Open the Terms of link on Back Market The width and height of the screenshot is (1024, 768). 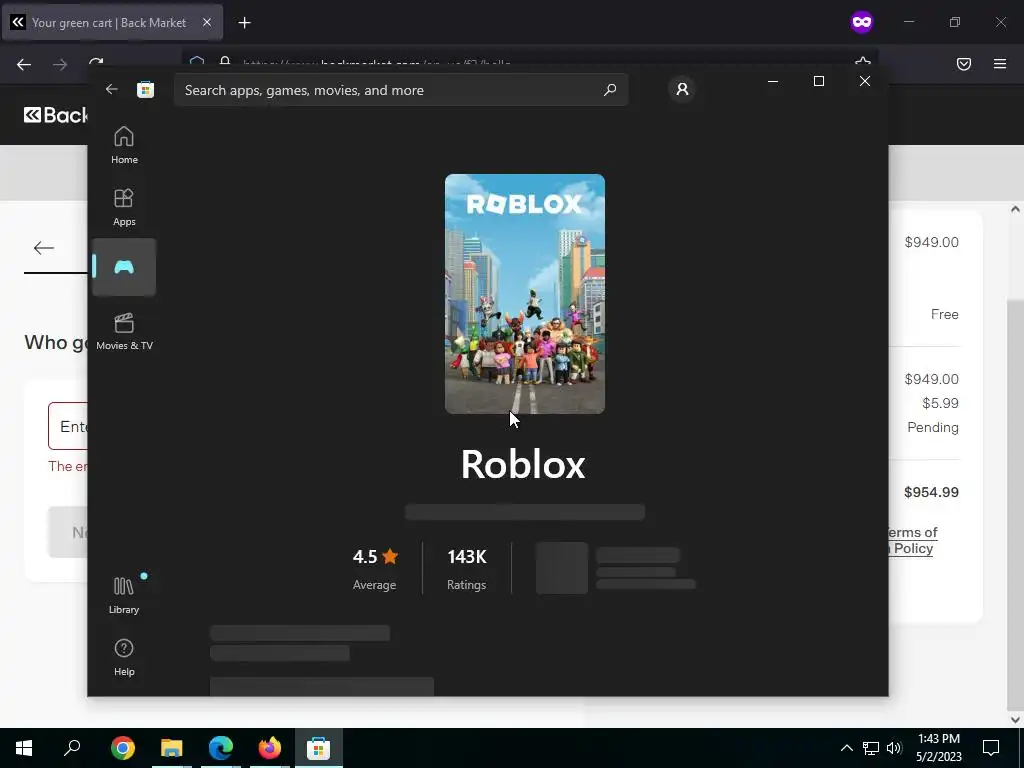(913, 532)
